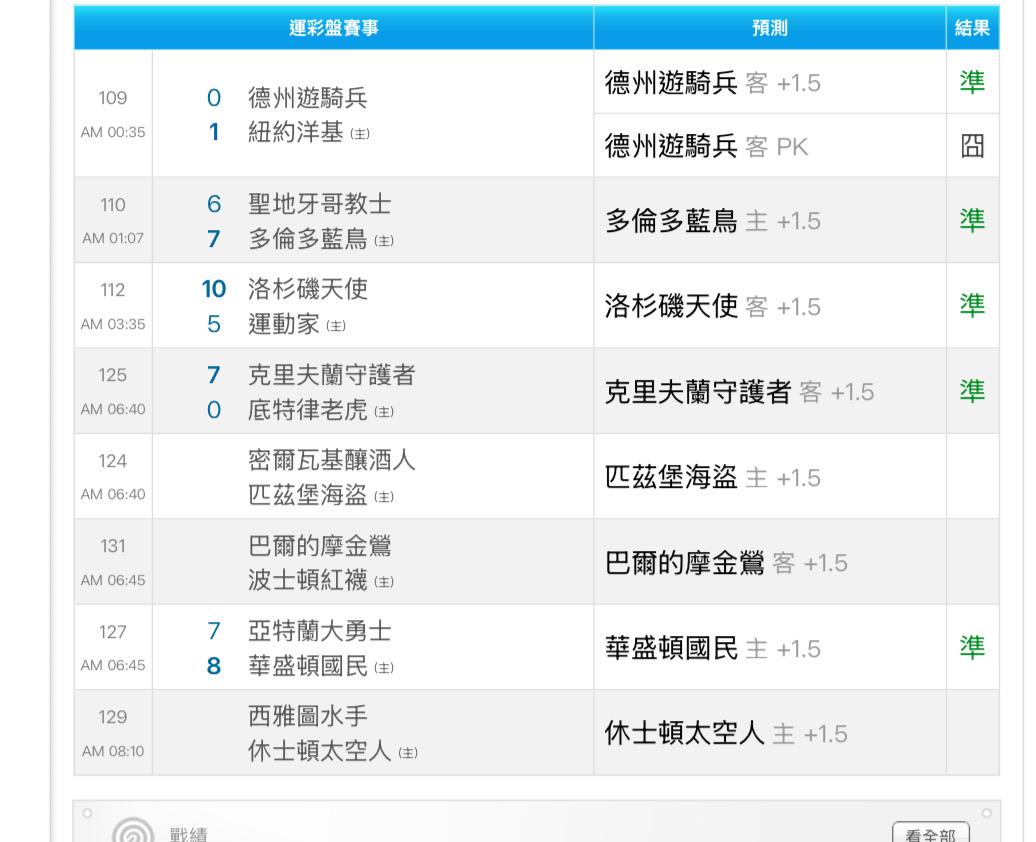This screenshot has height=842, width=1036.
Task: Click the AM 00:35 game time
Action: click(x=113, y=132)
